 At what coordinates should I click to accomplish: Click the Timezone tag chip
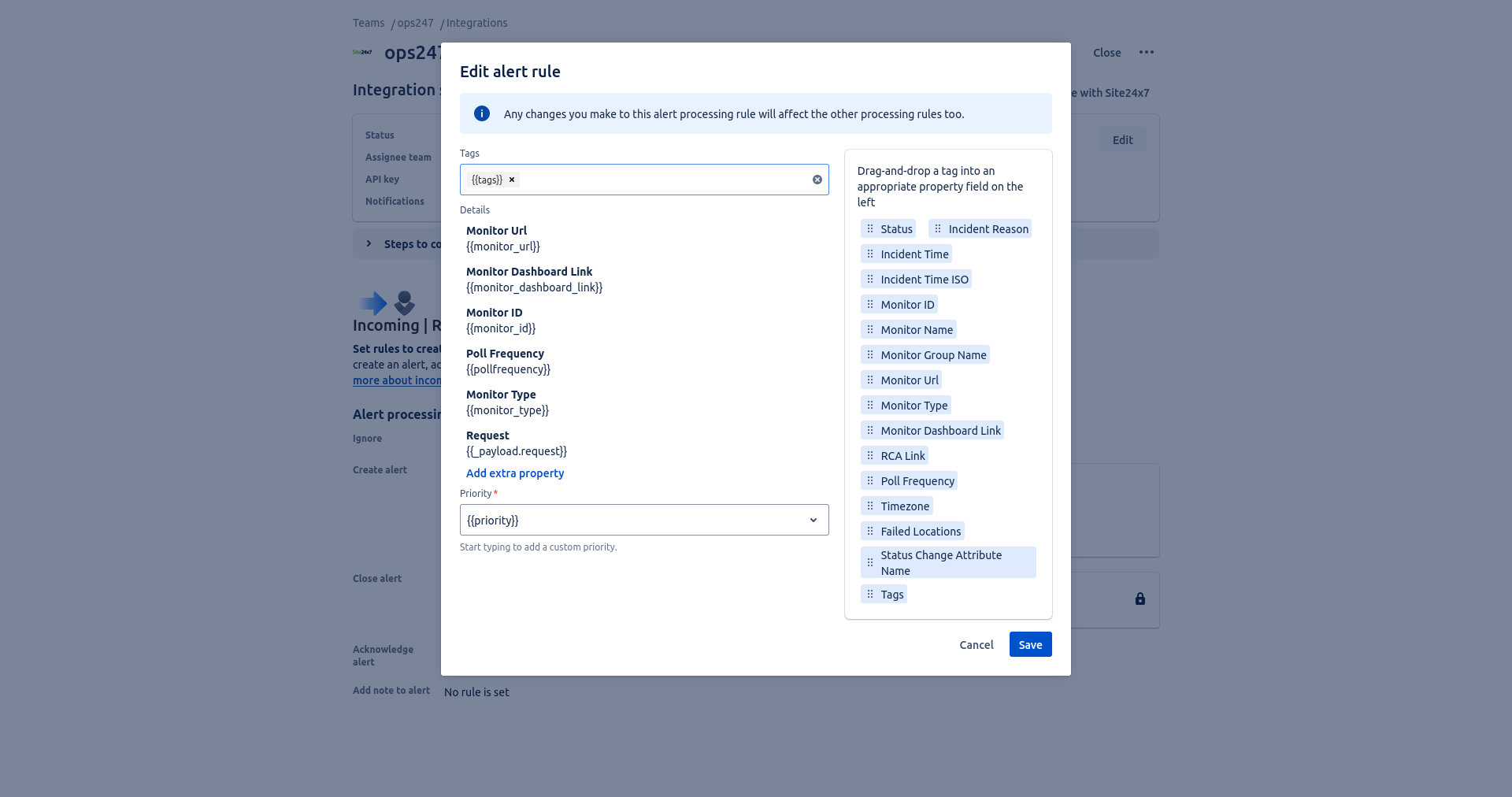point(904,506)
